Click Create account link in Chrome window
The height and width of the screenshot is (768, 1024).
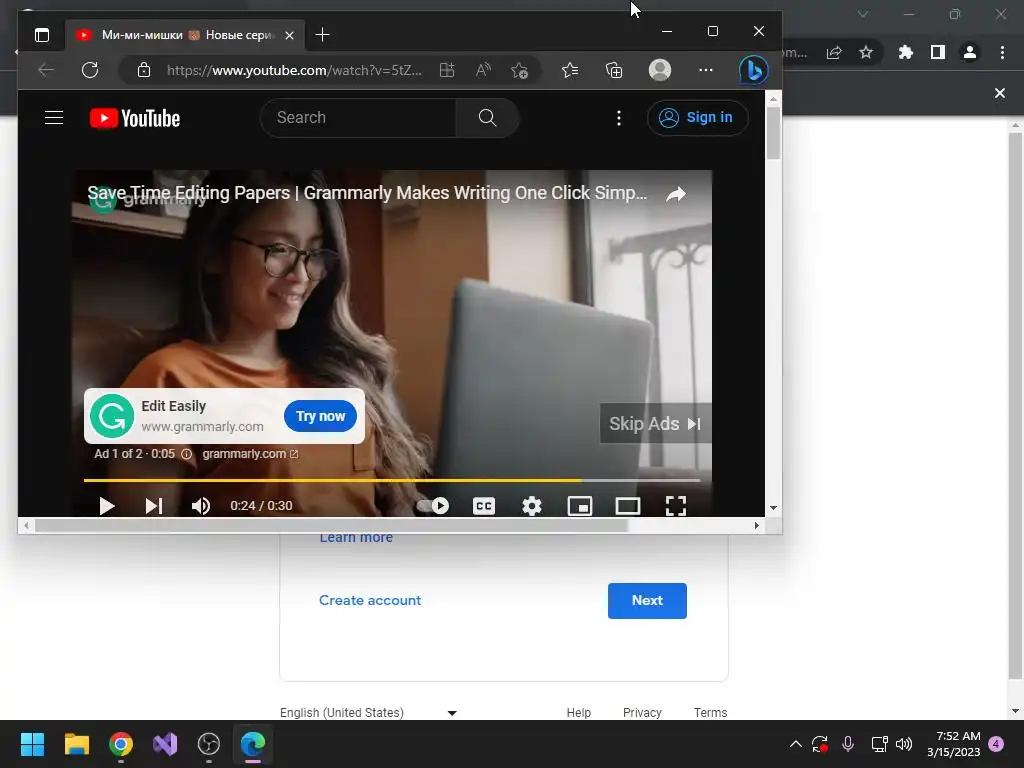pos(370,600)
